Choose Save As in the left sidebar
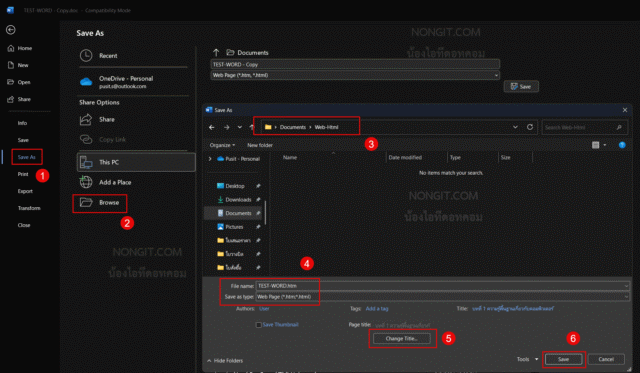 click(27, 157)
